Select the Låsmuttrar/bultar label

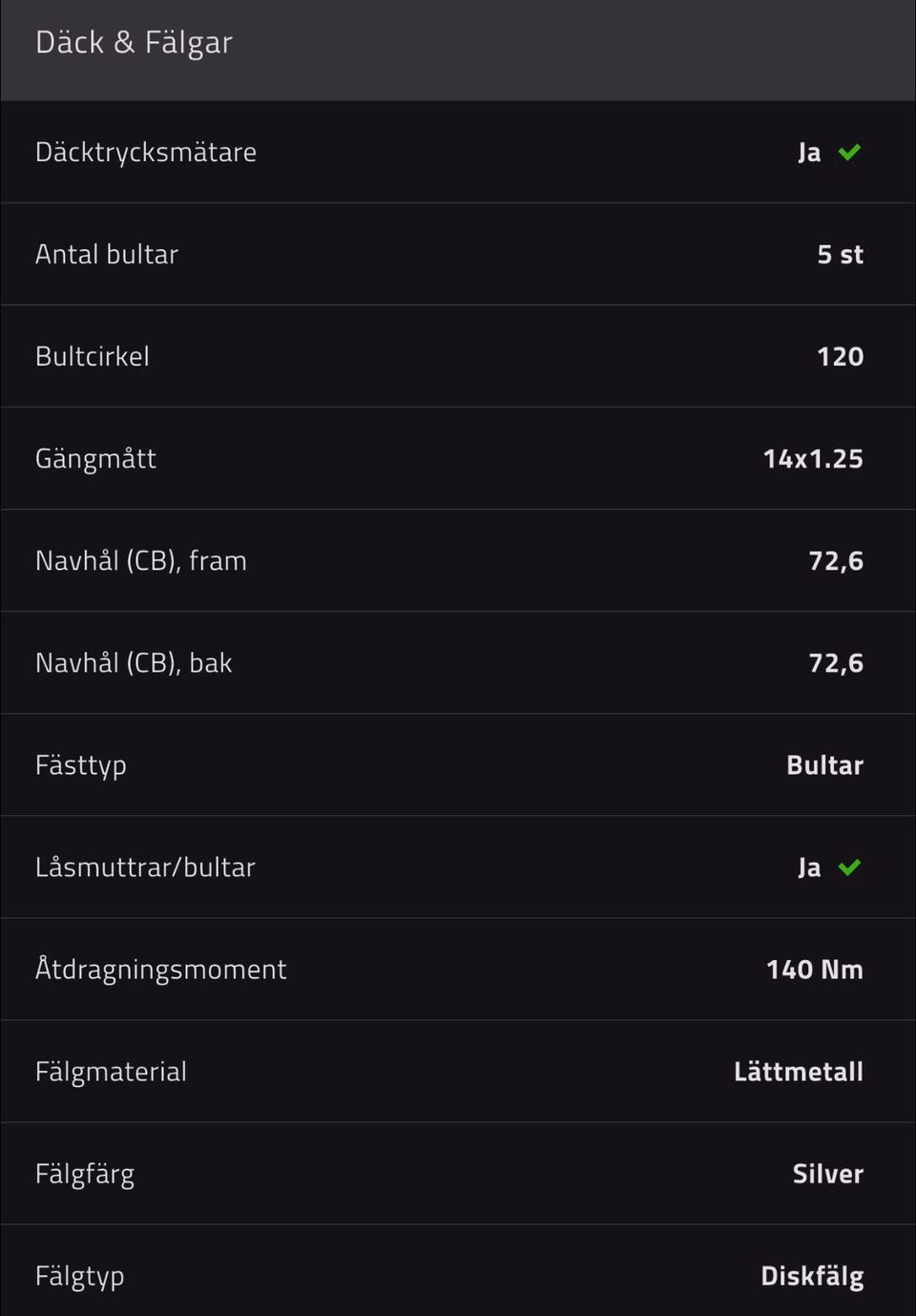click(x=145, y=867)
